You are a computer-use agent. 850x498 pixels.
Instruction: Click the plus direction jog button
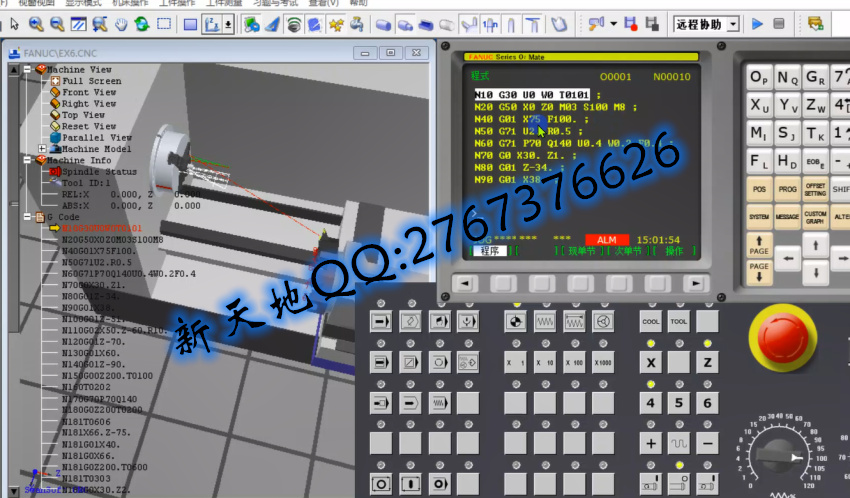tap(651, 444)
